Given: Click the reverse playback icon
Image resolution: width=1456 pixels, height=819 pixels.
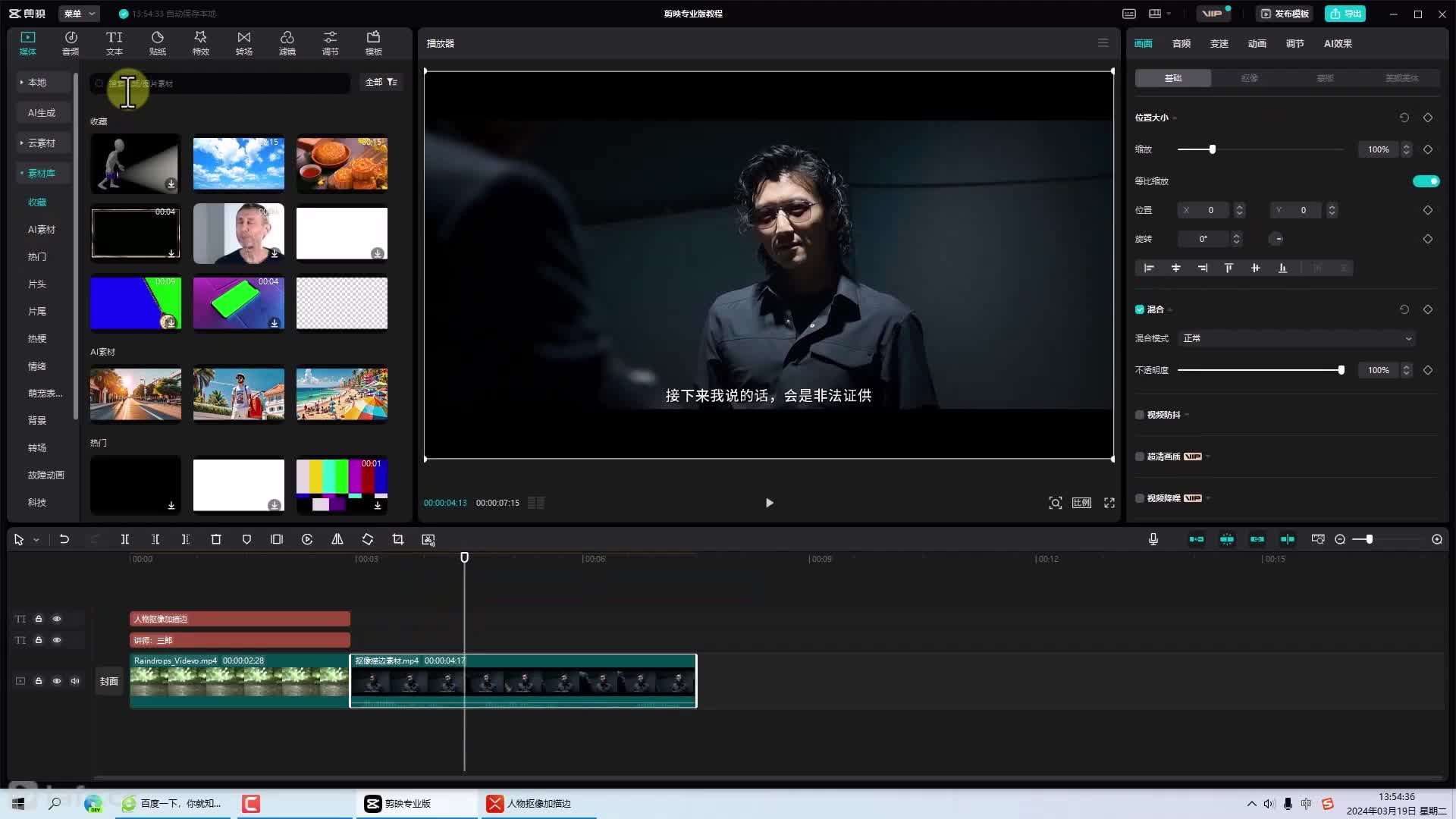Looking at the screenshot, I should (307, 539).
